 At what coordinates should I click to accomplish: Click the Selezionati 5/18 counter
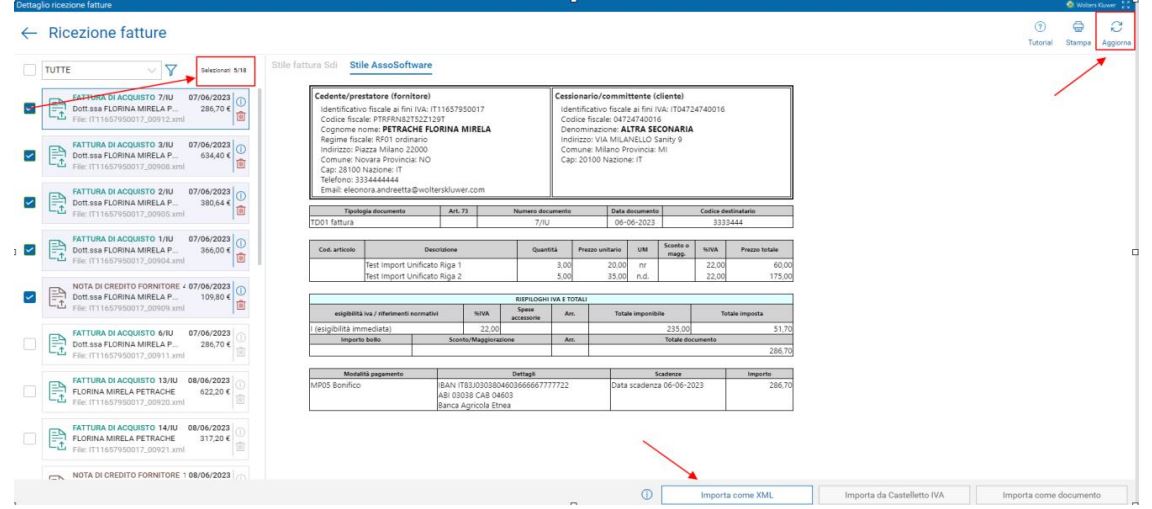(224, 71)
